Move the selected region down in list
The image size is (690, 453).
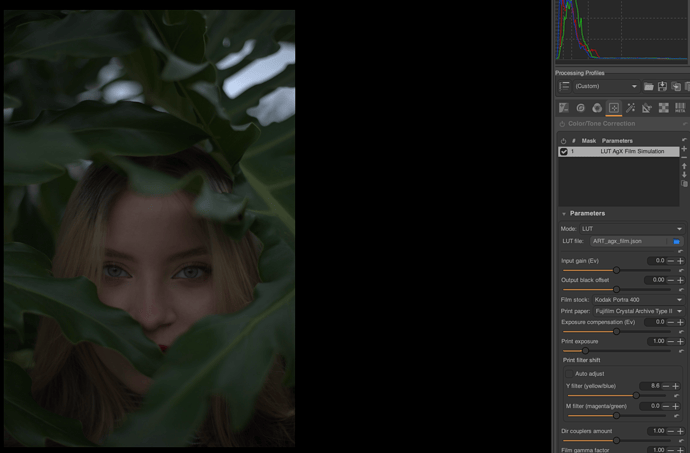coord(684,175)
